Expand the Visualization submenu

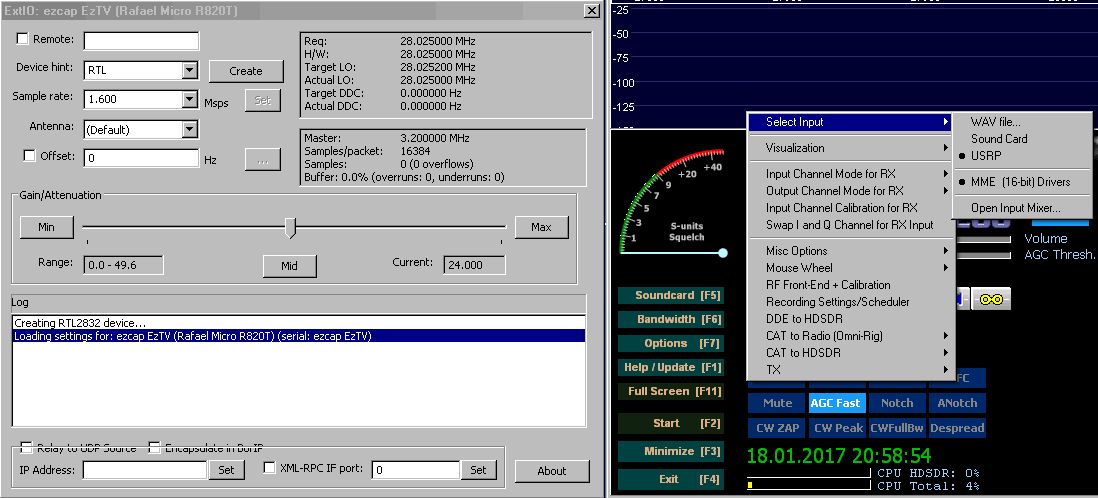pos(850,148)
